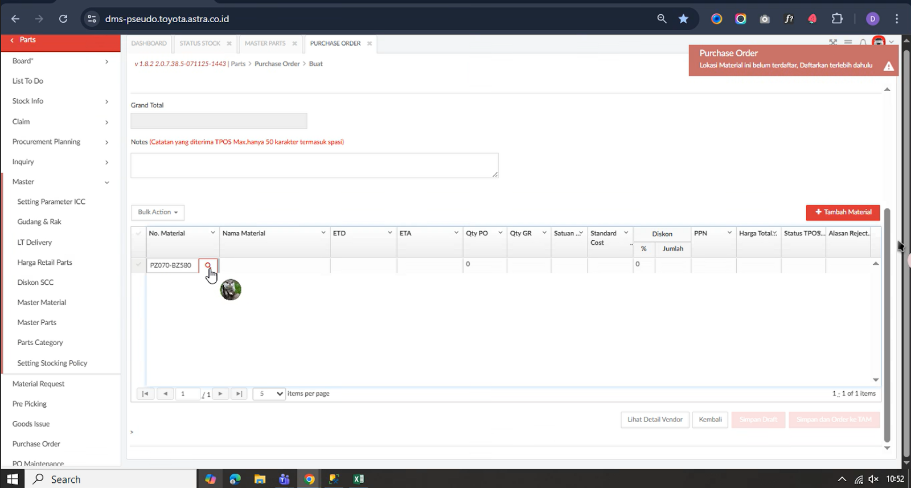
Task: Open Windows Start menu
Action: coord(14,479)
